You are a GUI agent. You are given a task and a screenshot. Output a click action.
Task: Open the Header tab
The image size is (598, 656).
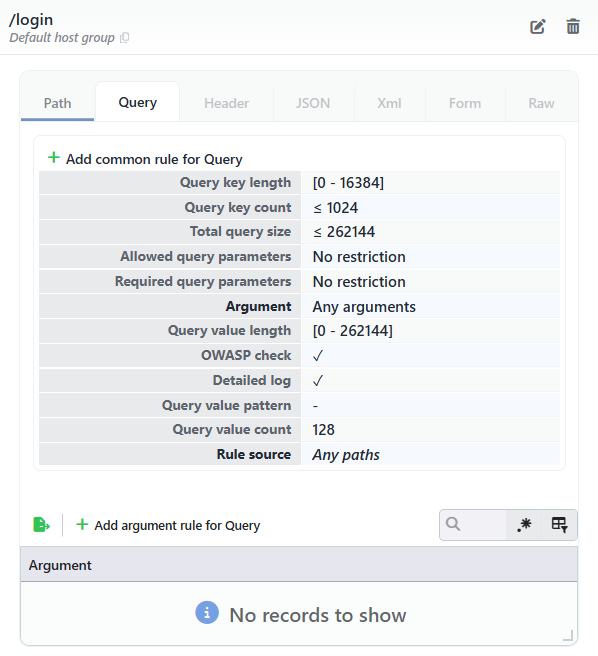226,103
